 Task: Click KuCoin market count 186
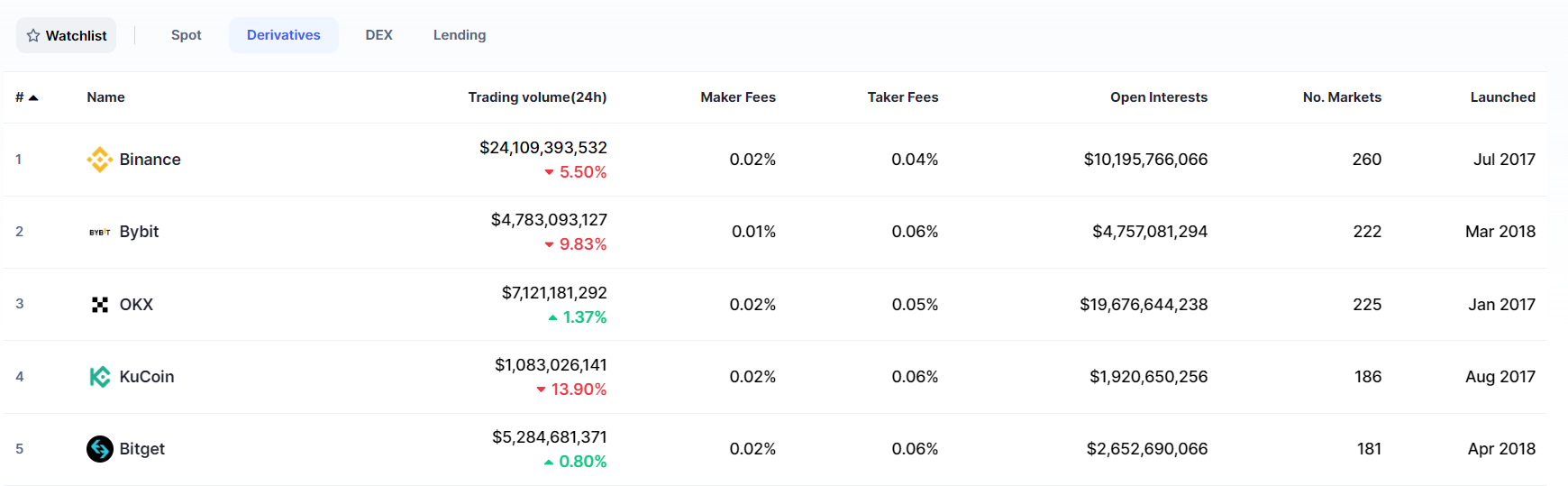(1368, 377)
